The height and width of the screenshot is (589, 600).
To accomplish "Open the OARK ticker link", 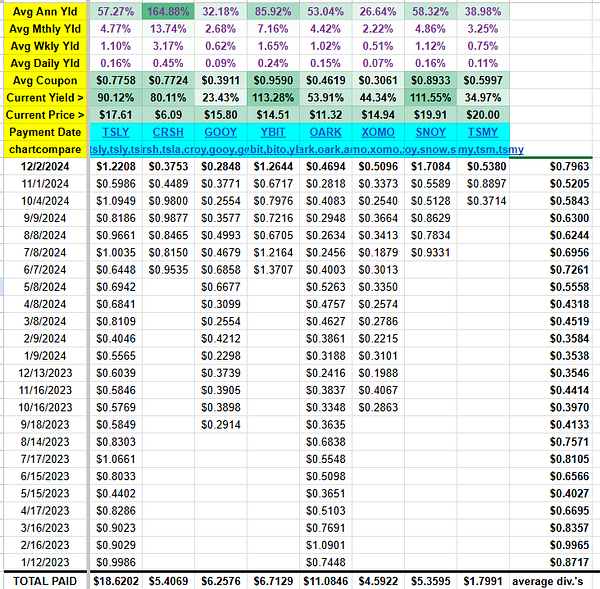I will click(x=325, y=132).
